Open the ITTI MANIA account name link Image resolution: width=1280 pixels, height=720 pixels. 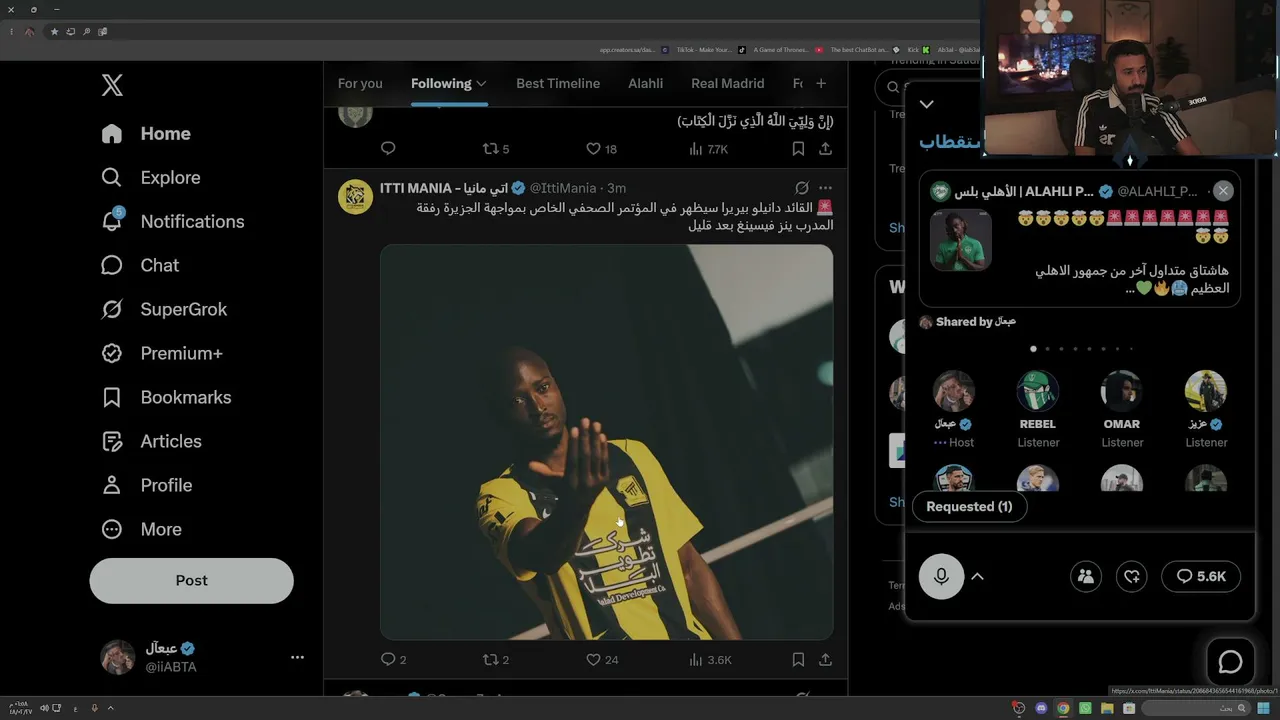click(444, 188)
